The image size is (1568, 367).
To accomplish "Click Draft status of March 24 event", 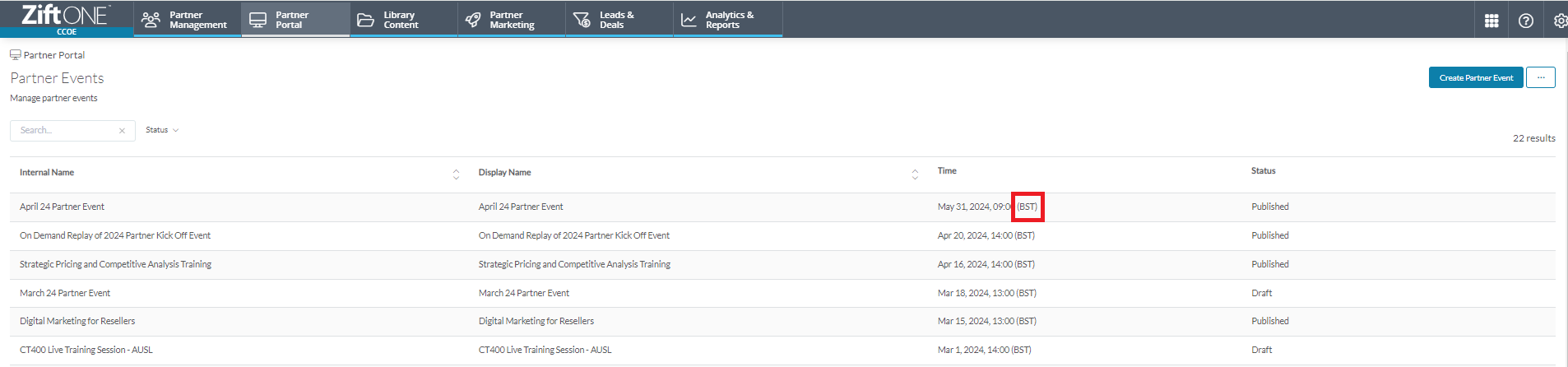I will coord(1262,293).
